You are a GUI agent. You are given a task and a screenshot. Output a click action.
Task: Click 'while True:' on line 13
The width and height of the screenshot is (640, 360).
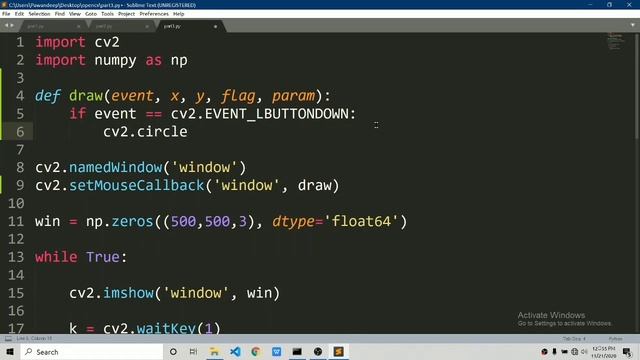tap(81, 257)
